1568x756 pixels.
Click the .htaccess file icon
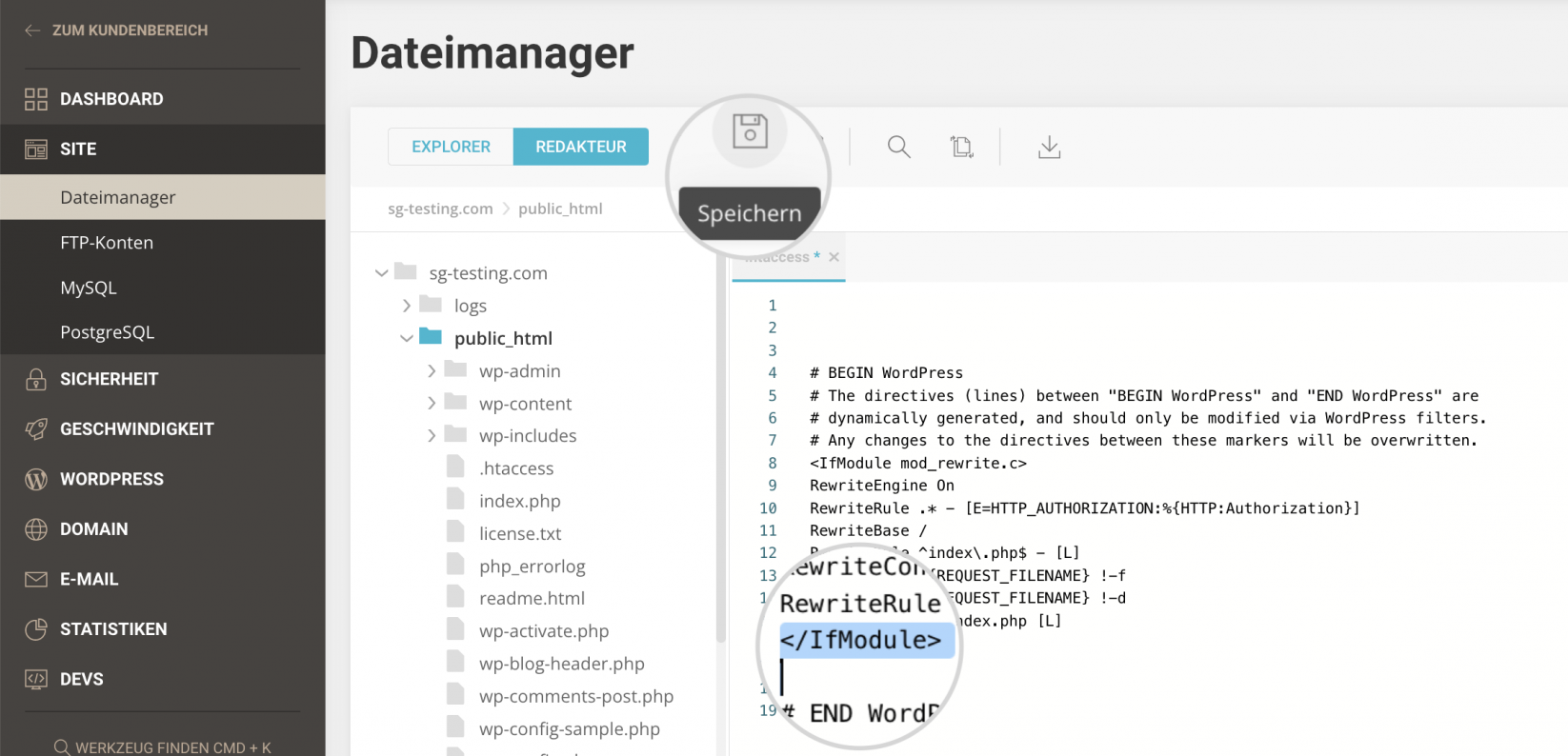[x=455, y=467]
